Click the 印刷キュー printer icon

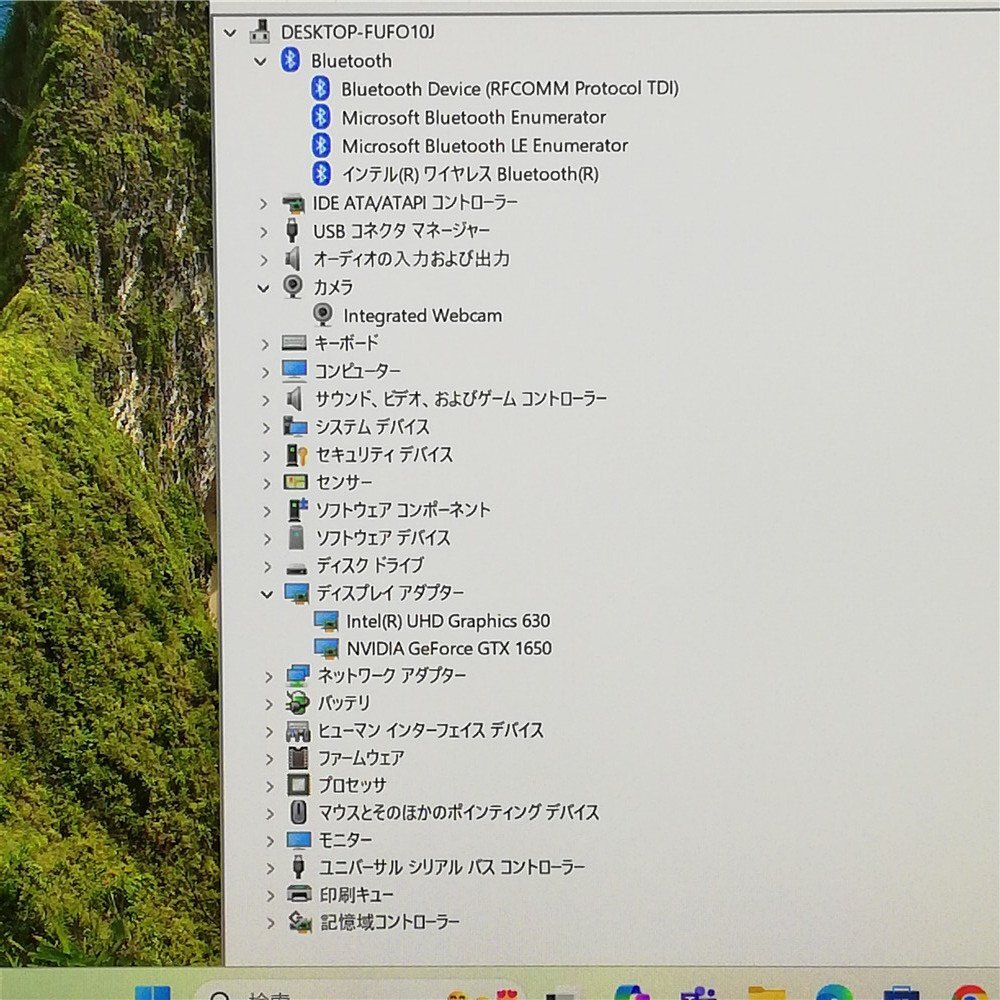(x=299, y=893)
